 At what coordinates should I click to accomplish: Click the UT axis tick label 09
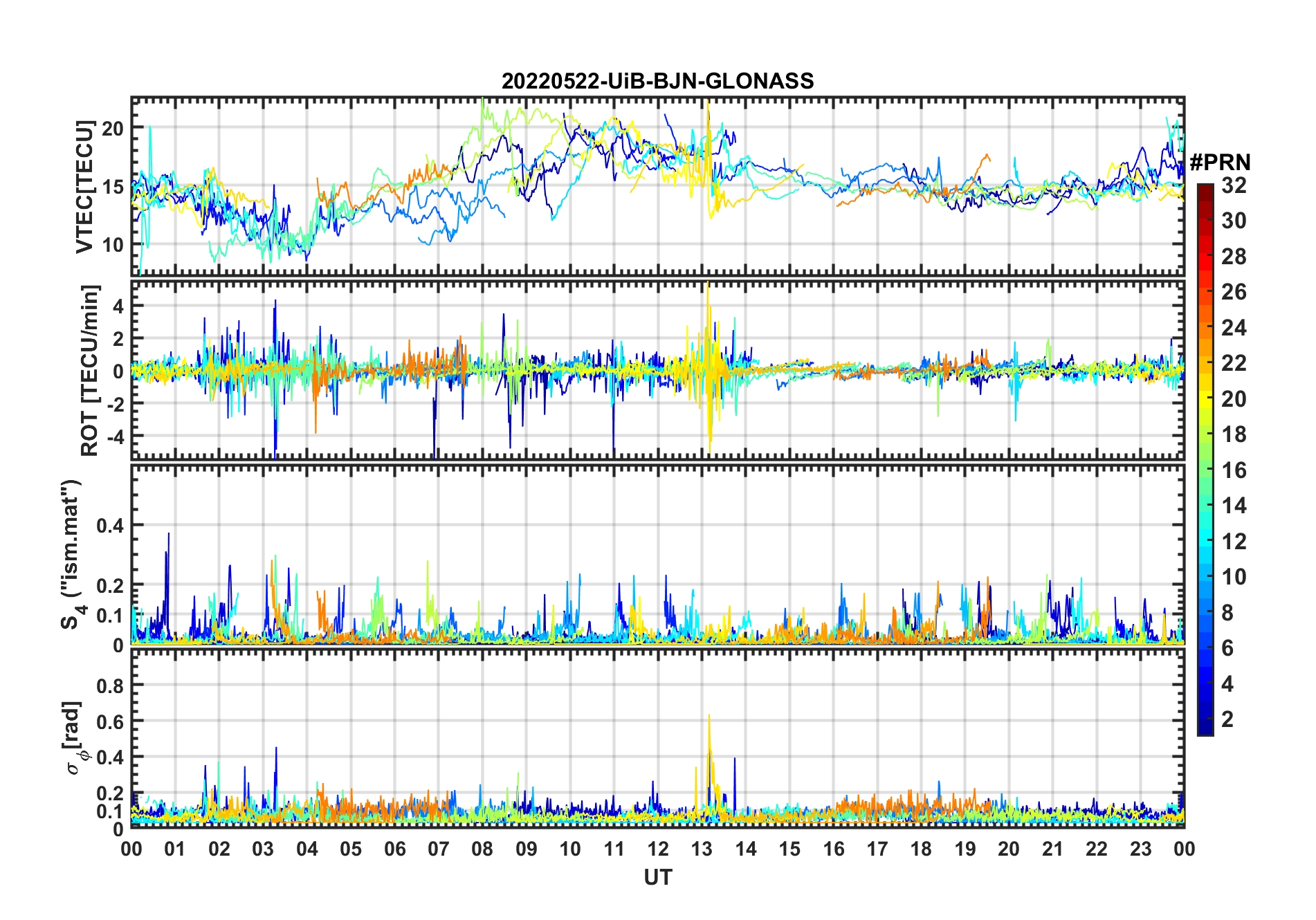point(527,849)
